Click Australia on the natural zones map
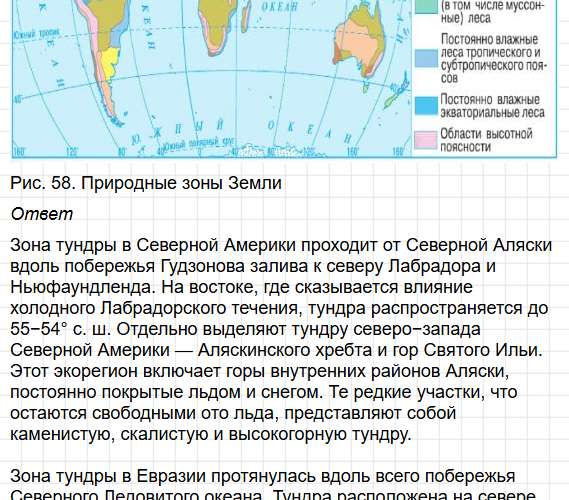 tap(359, 40)
